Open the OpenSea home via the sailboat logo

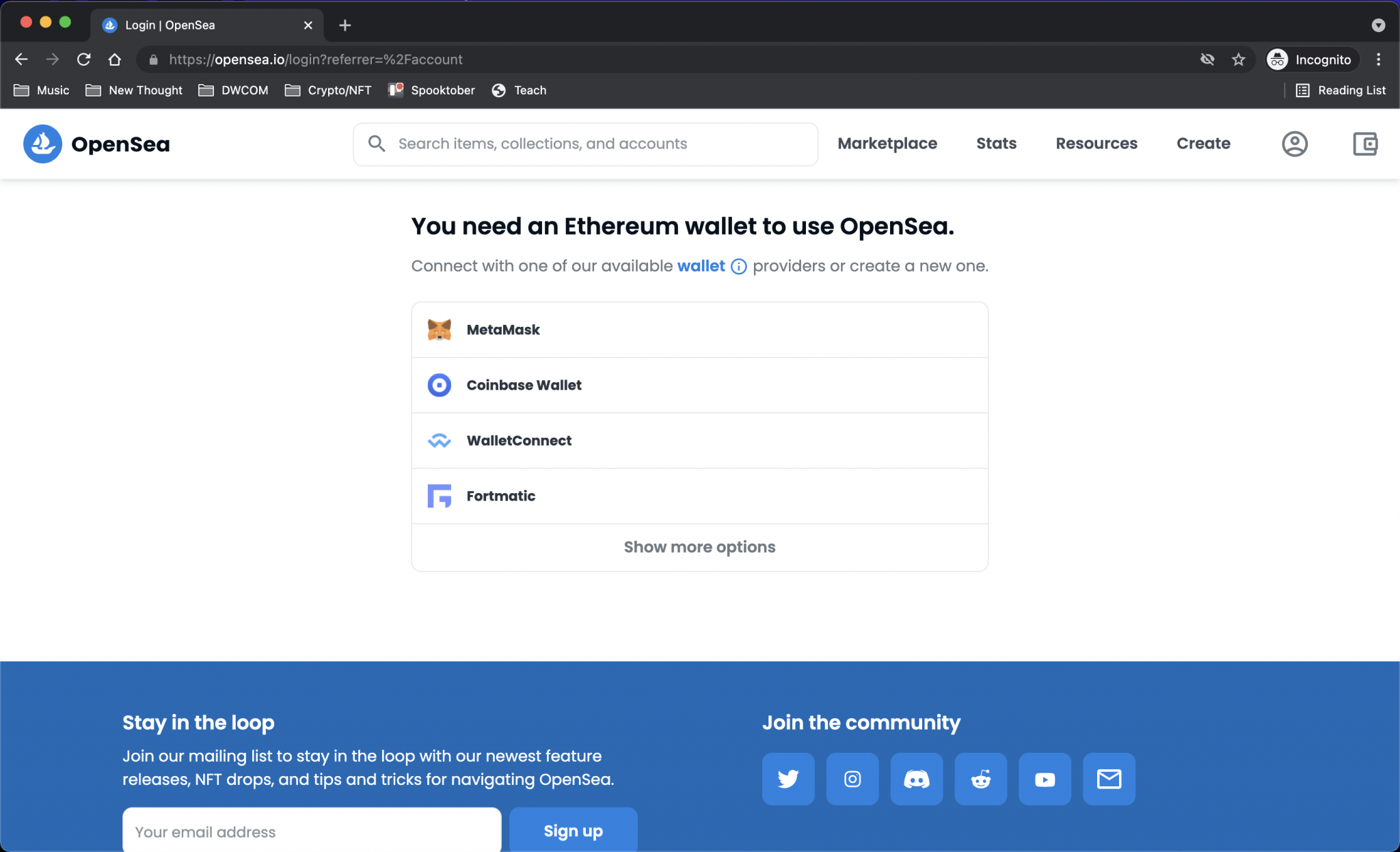pos(42,144)
